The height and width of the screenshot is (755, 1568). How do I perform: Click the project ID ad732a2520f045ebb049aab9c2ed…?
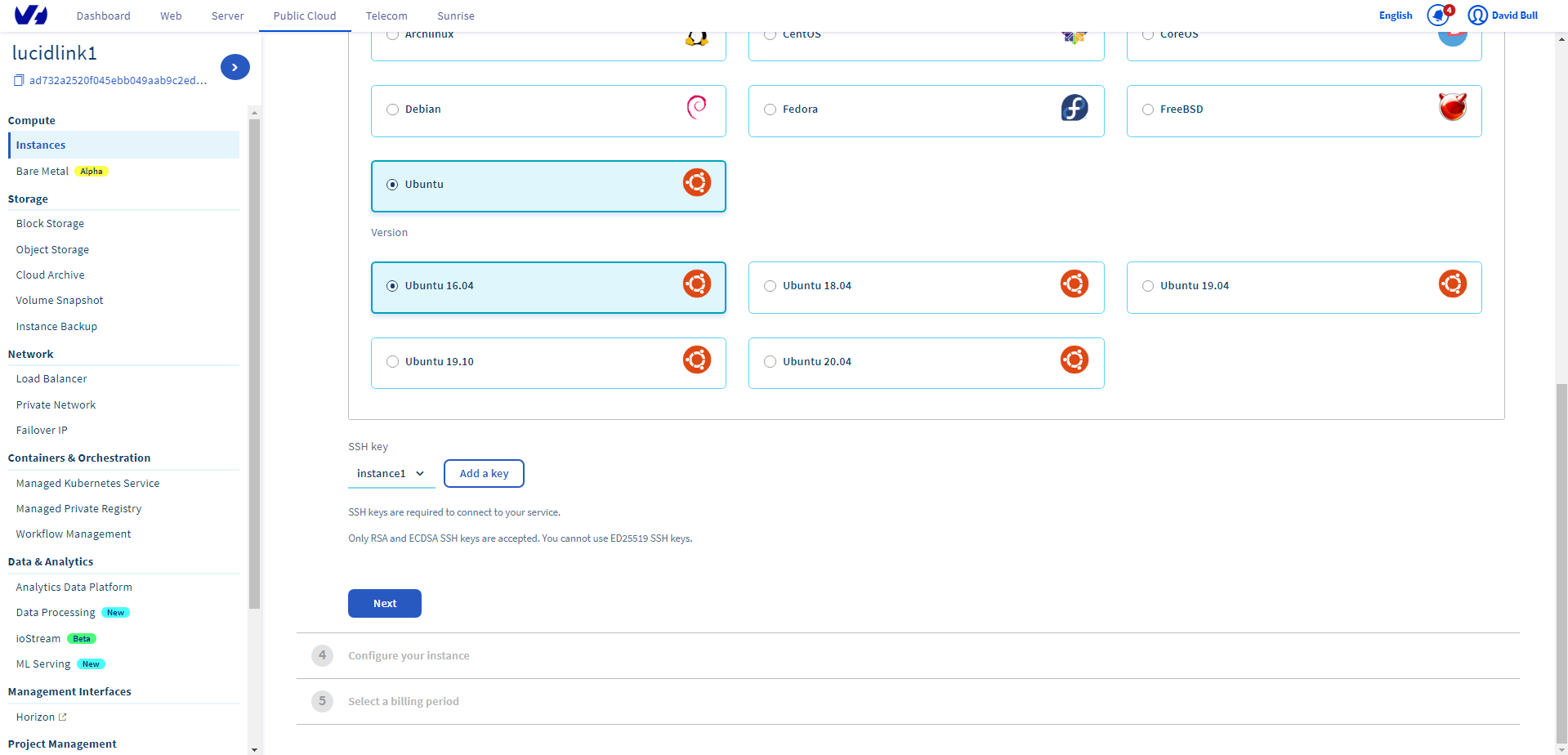point(118,80)
